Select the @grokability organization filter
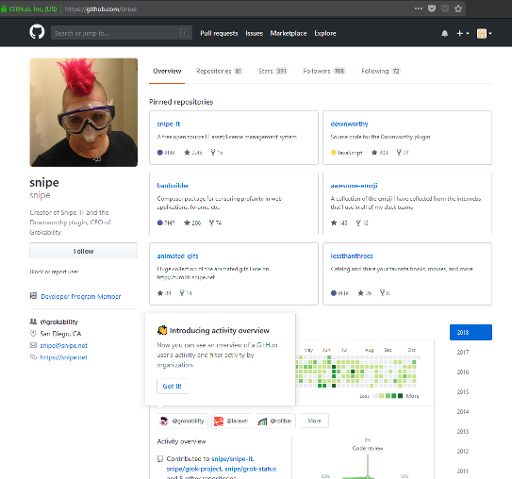 (x=183, y=421)
